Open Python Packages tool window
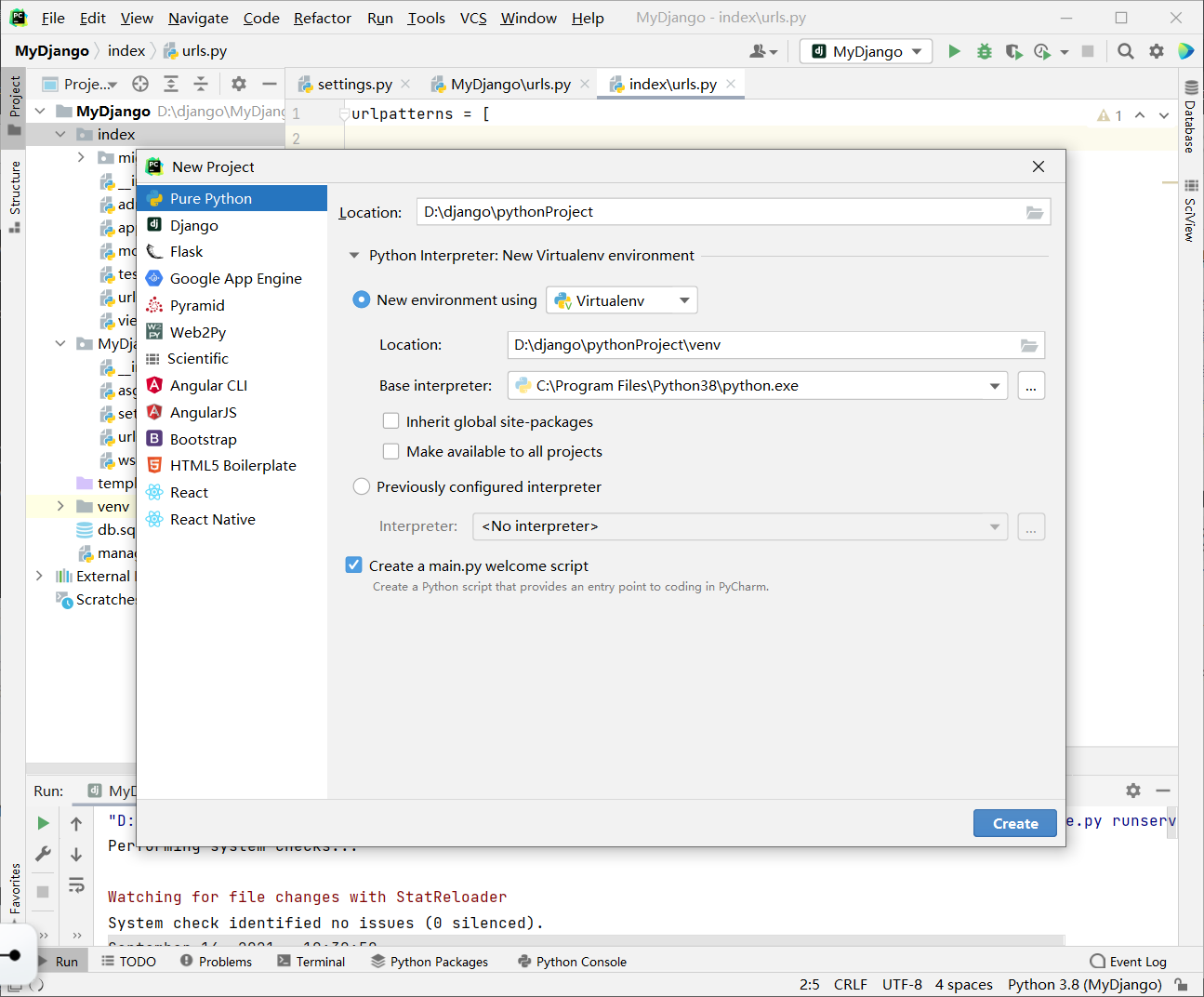 430,961
